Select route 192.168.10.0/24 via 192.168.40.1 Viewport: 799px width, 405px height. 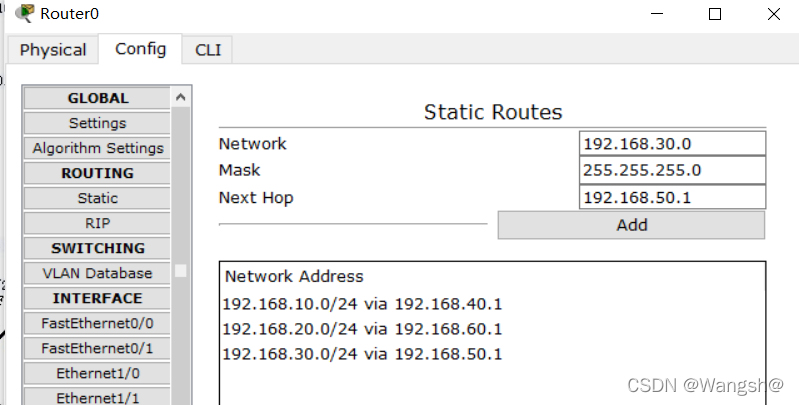361,302
